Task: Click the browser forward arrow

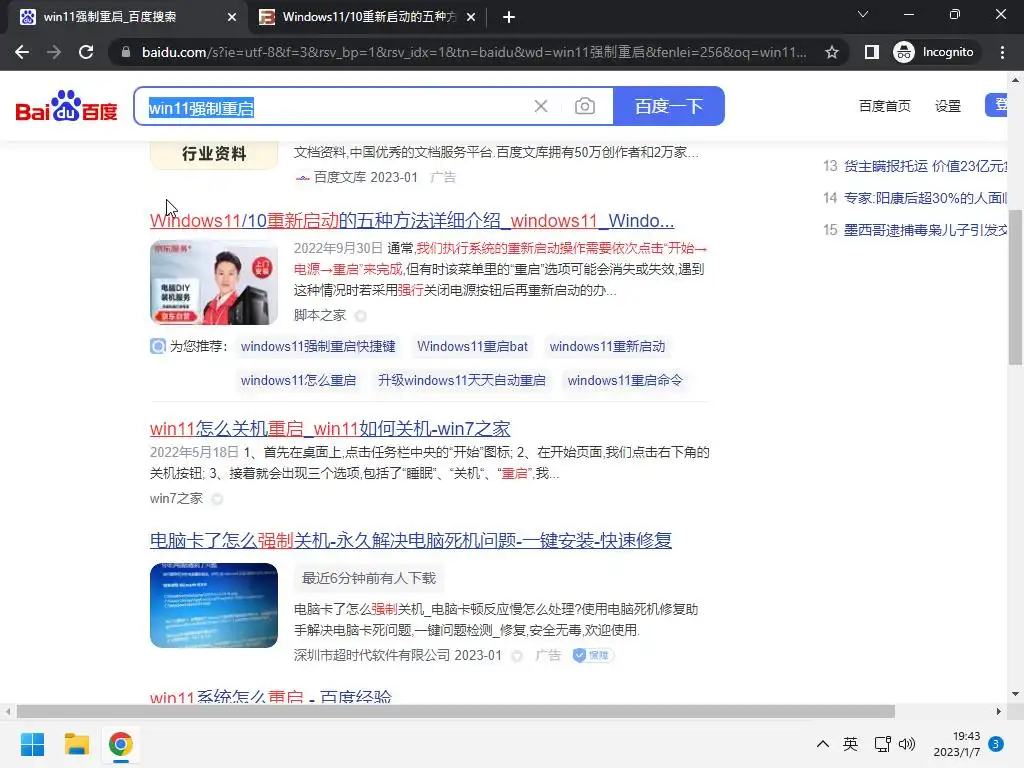Action: click(54, 52)
